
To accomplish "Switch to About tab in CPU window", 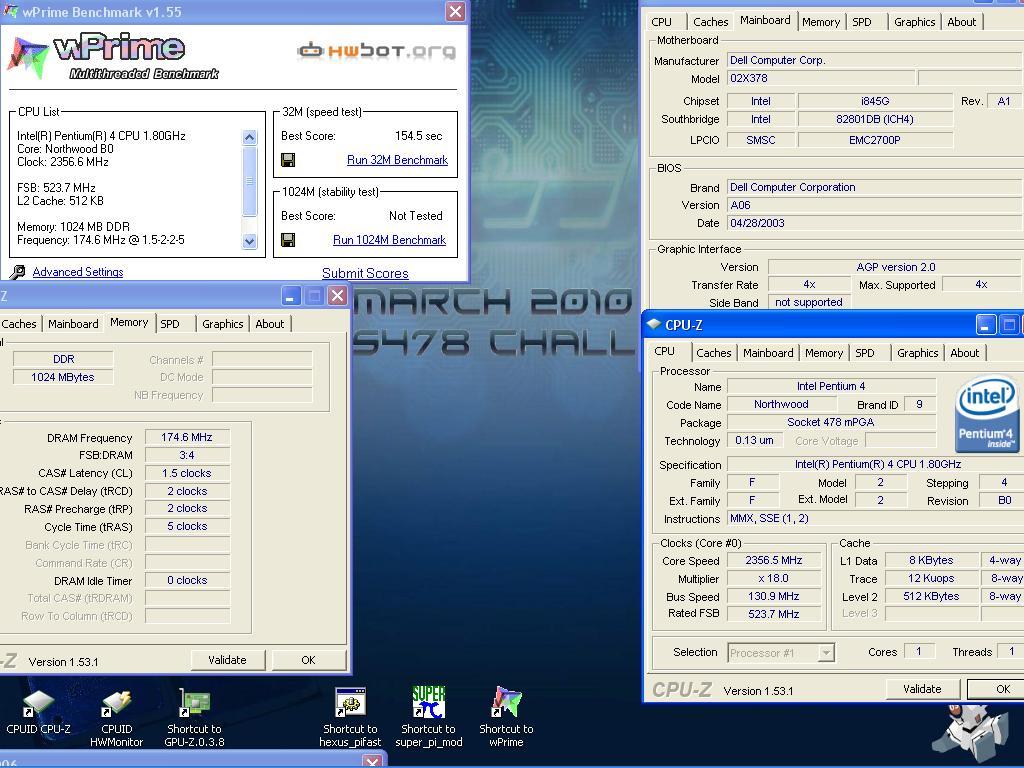I will 965,353.
